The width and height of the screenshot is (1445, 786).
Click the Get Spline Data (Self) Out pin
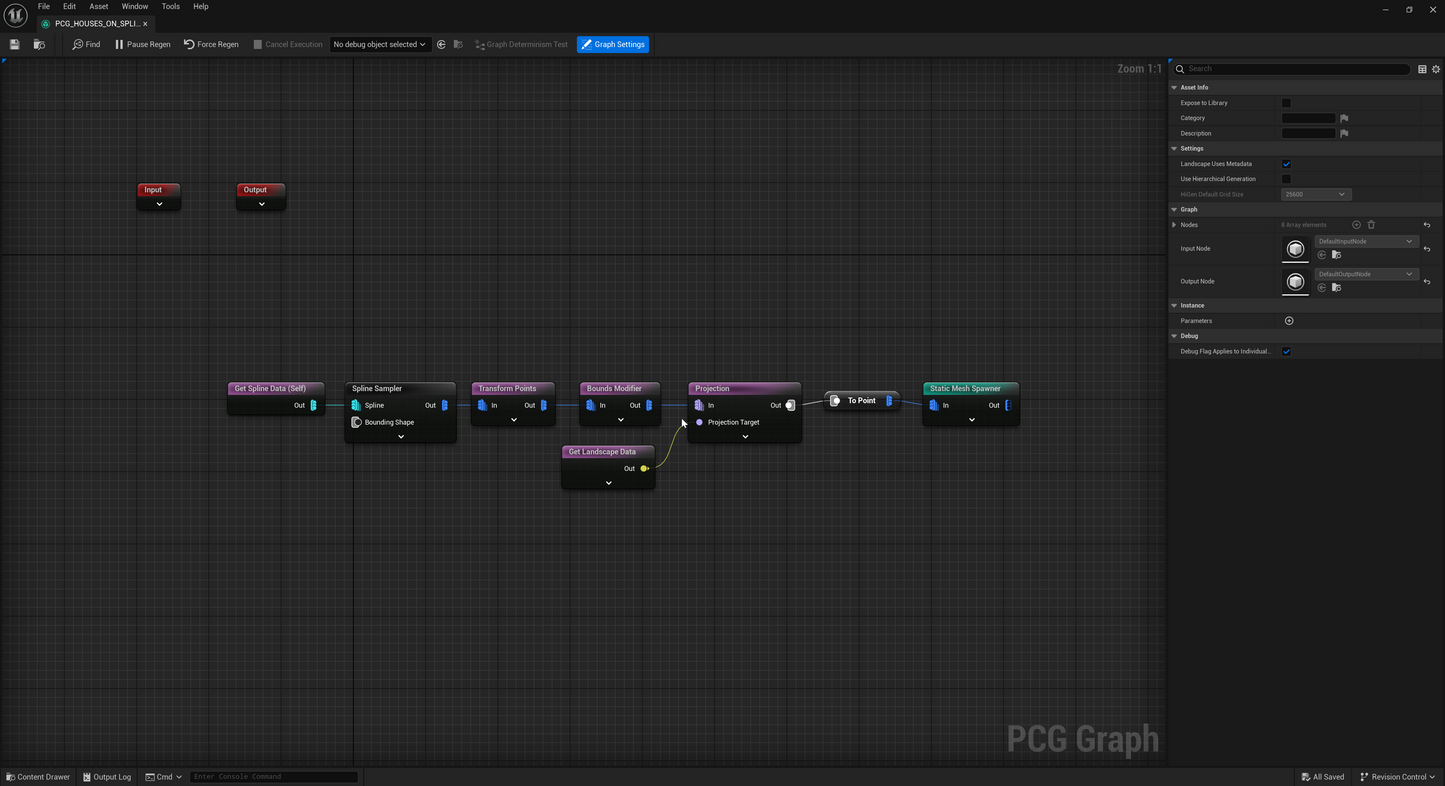click(x=313, y=405)
